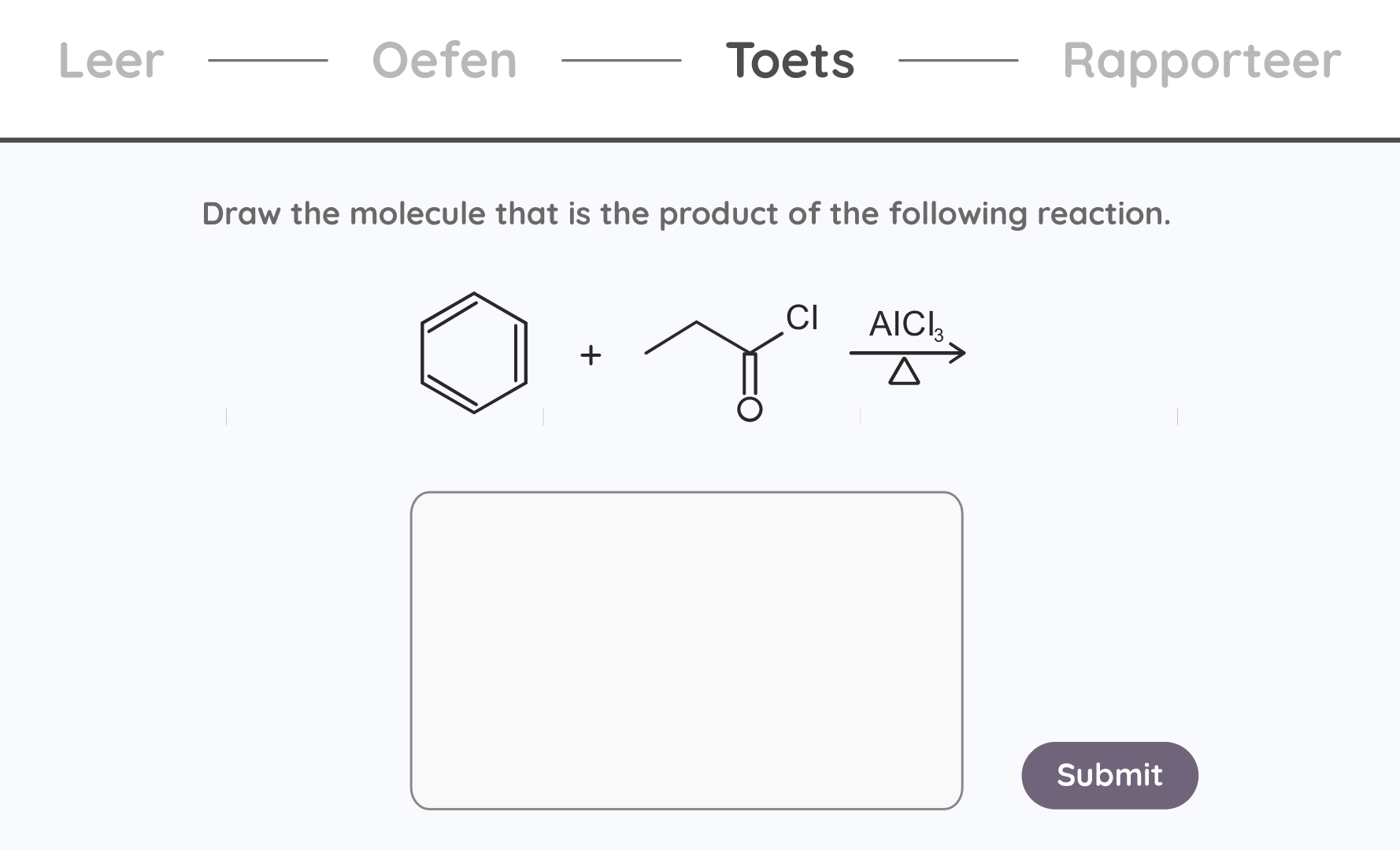Click the heat delta triangle symbol
This screenshot has height=849, width=1400.
(x=904, y=372)
